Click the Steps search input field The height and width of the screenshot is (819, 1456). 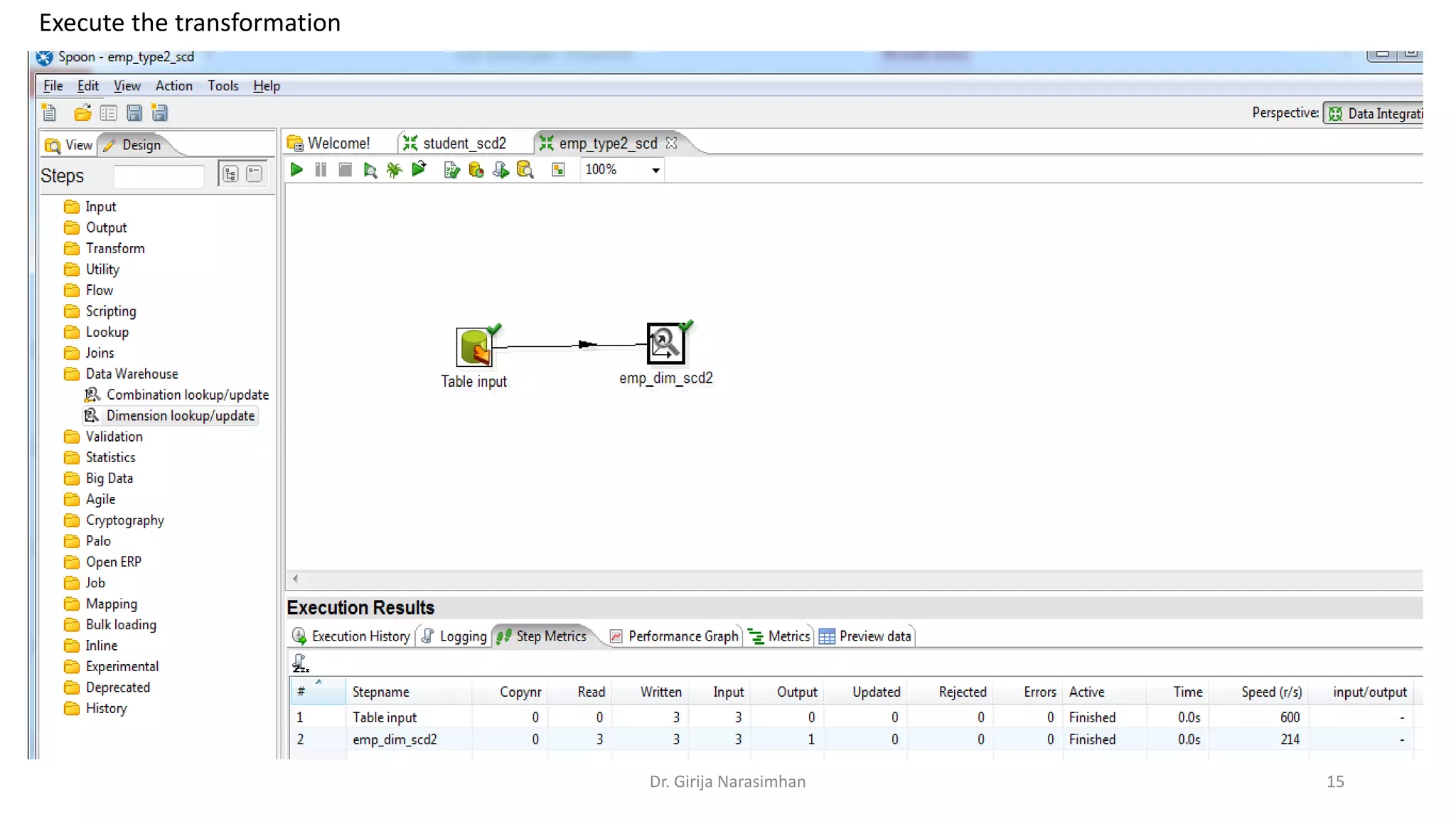pyautogui.click(x=159, y=176)
